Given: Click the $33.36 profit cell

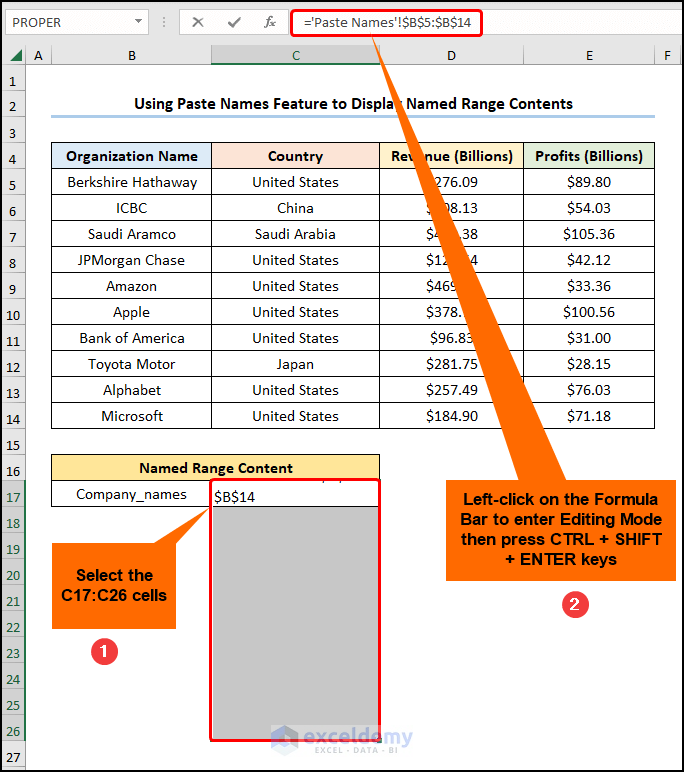Looking at the screenshot, I should (x=589, y=286).
